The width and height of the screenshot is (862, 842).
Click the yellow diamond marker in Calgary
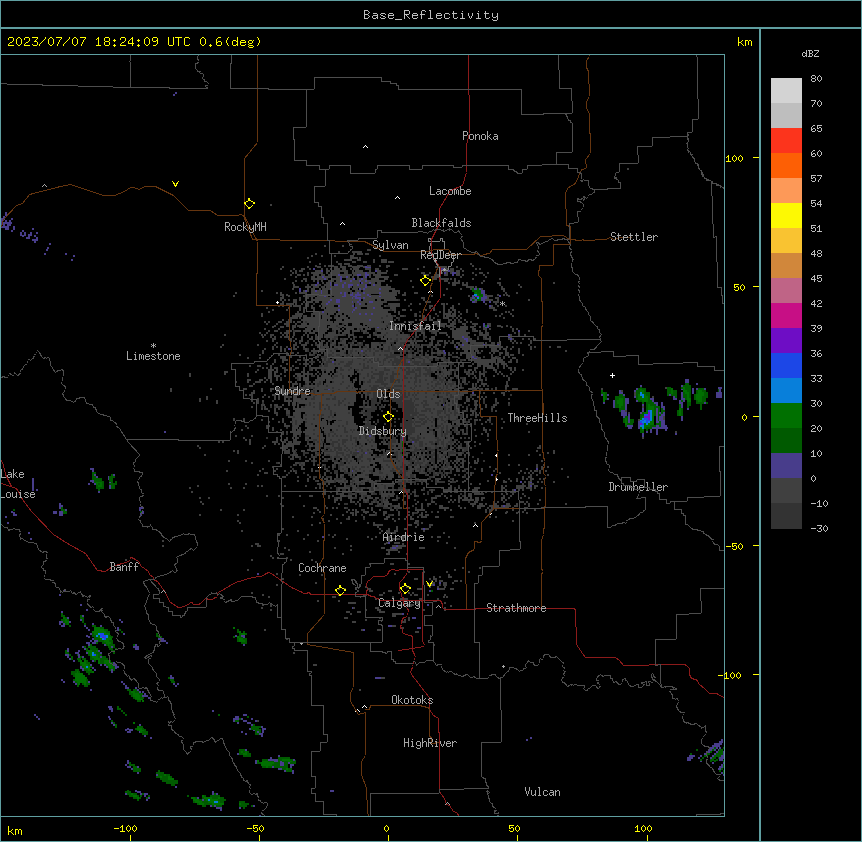[x=405, y=589]
